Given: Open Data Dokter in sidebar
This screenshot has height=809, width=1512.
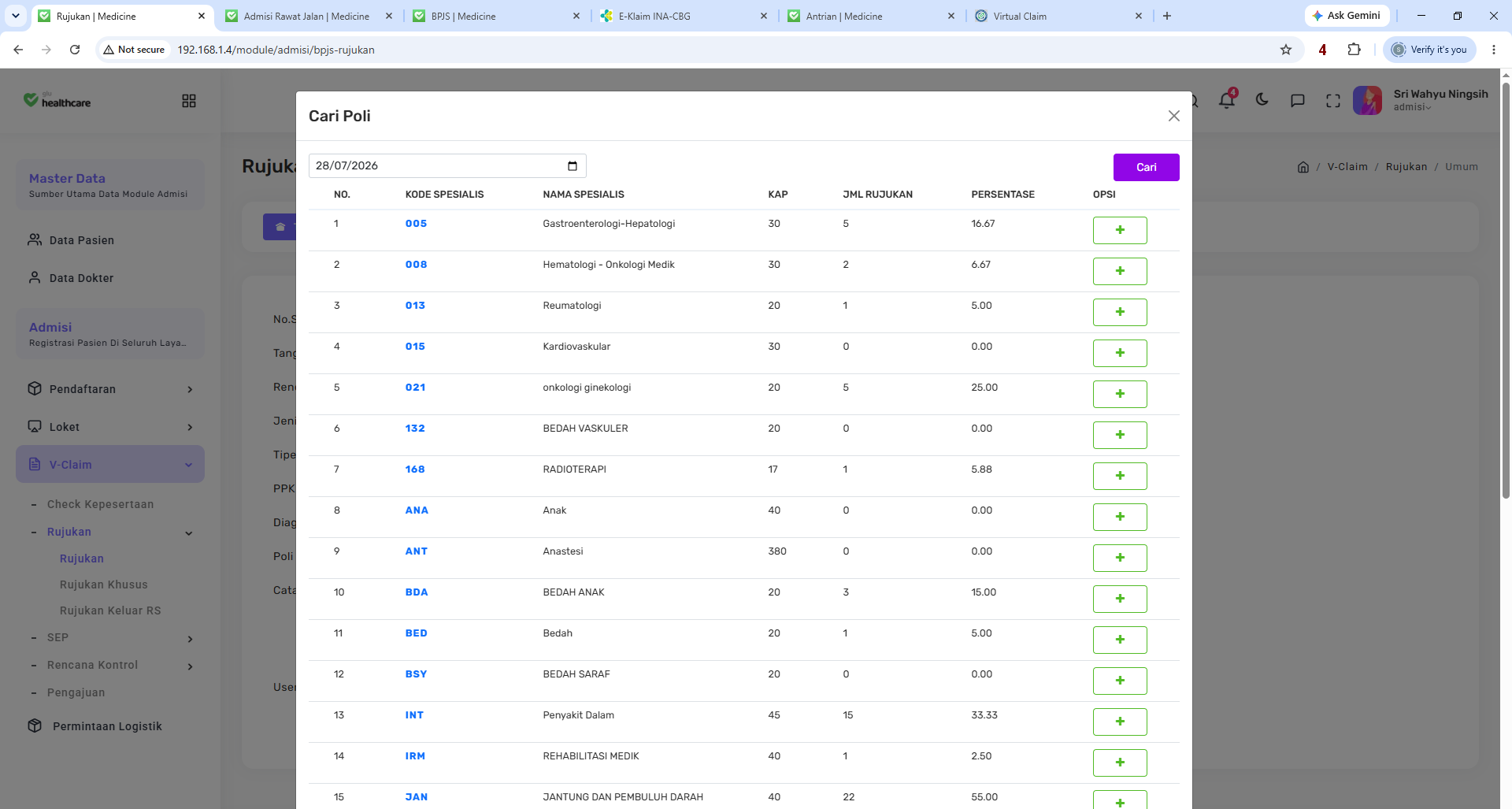Looking at the screenshot, I should (82, 278).
